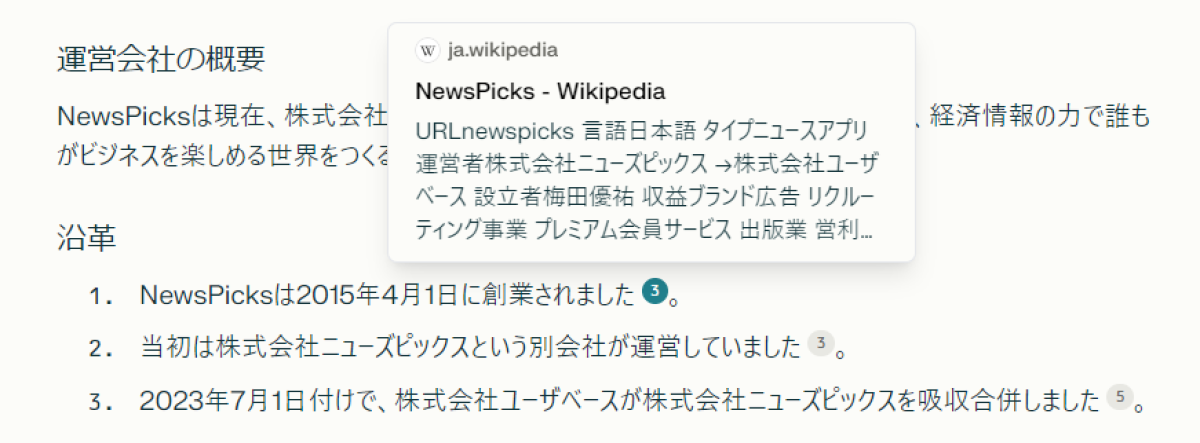Click the list item about 2023年7月1日 merger
The image size is (1200, 443).
(620, 400)
